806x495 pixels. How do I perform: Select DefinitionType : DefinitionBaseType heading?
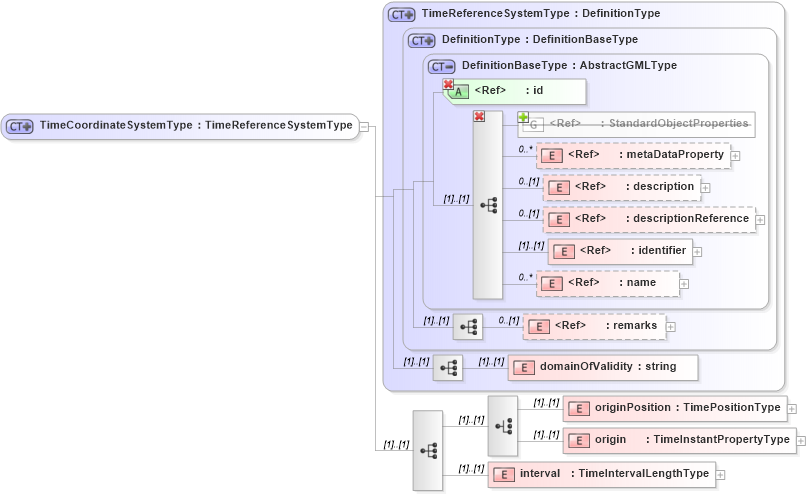540,40
